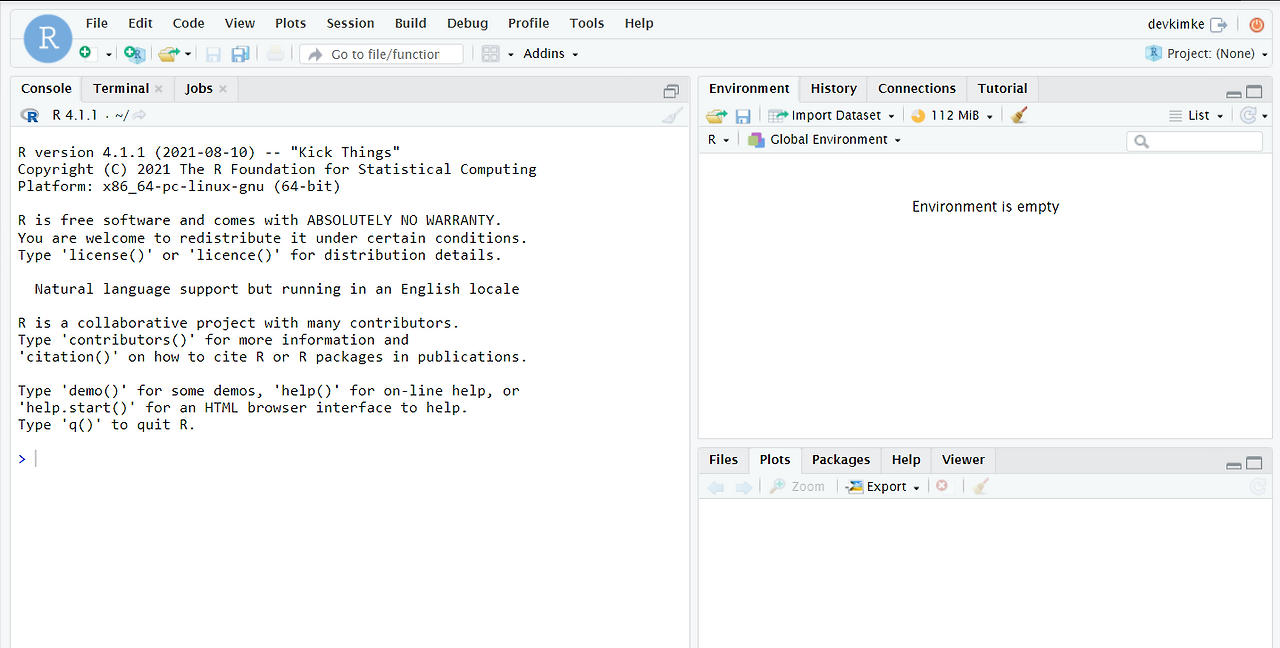The height and width of the screenshot is (648, 1280).
Task: Create a new R project
Action: (x=134, y=54)
